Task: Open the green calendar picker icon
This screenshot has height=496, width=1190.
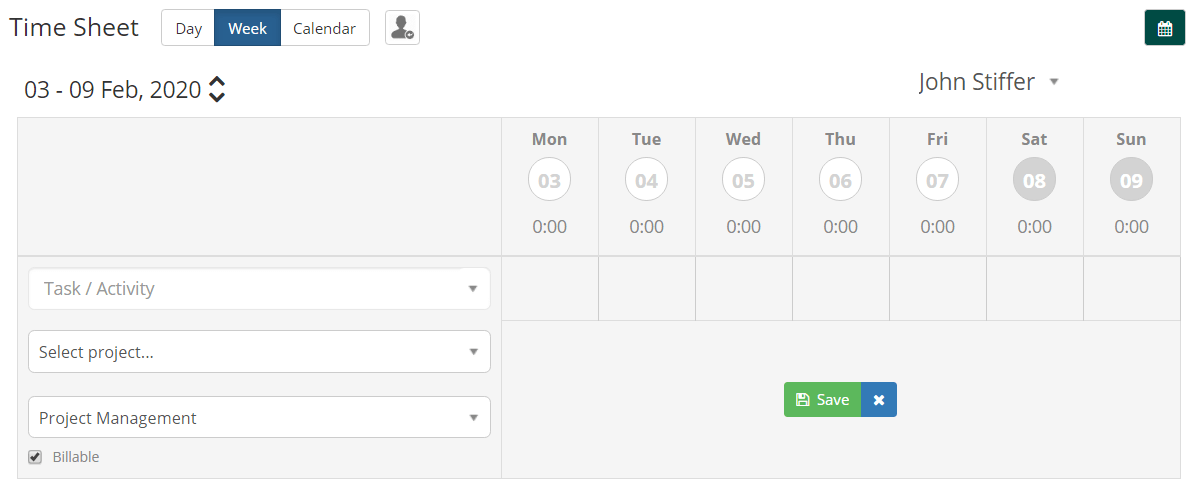Action: (x=1164, y=28)
